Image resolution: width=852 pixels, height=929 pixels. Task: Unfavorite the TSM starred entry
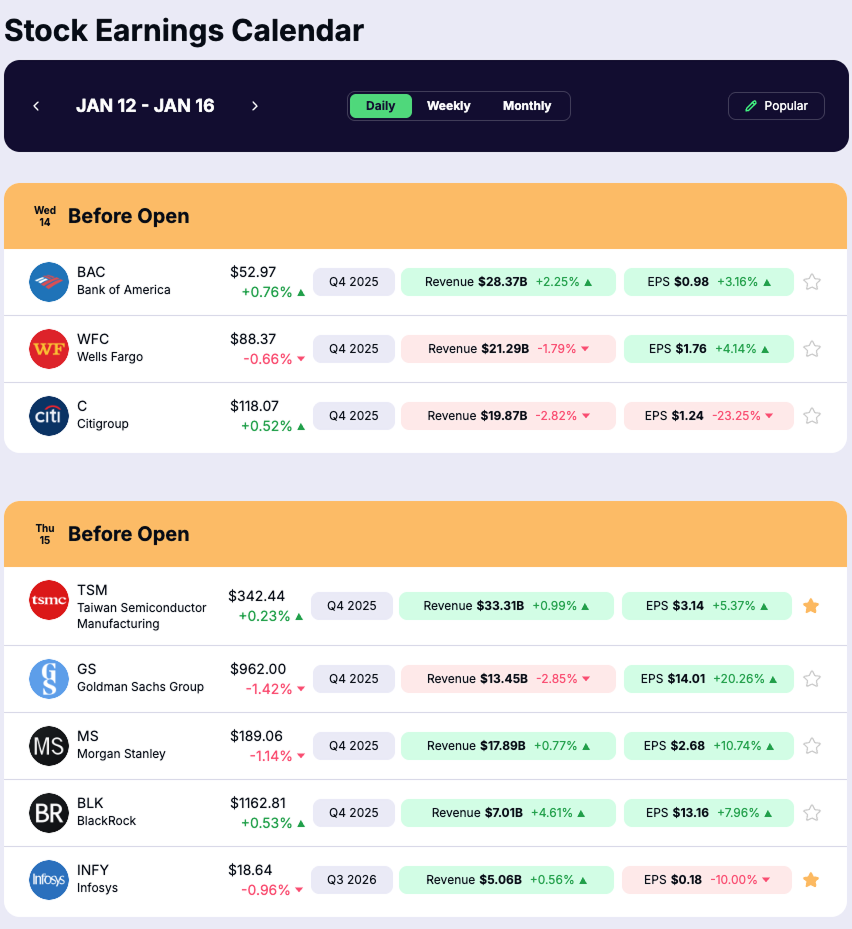coord(811,605)
